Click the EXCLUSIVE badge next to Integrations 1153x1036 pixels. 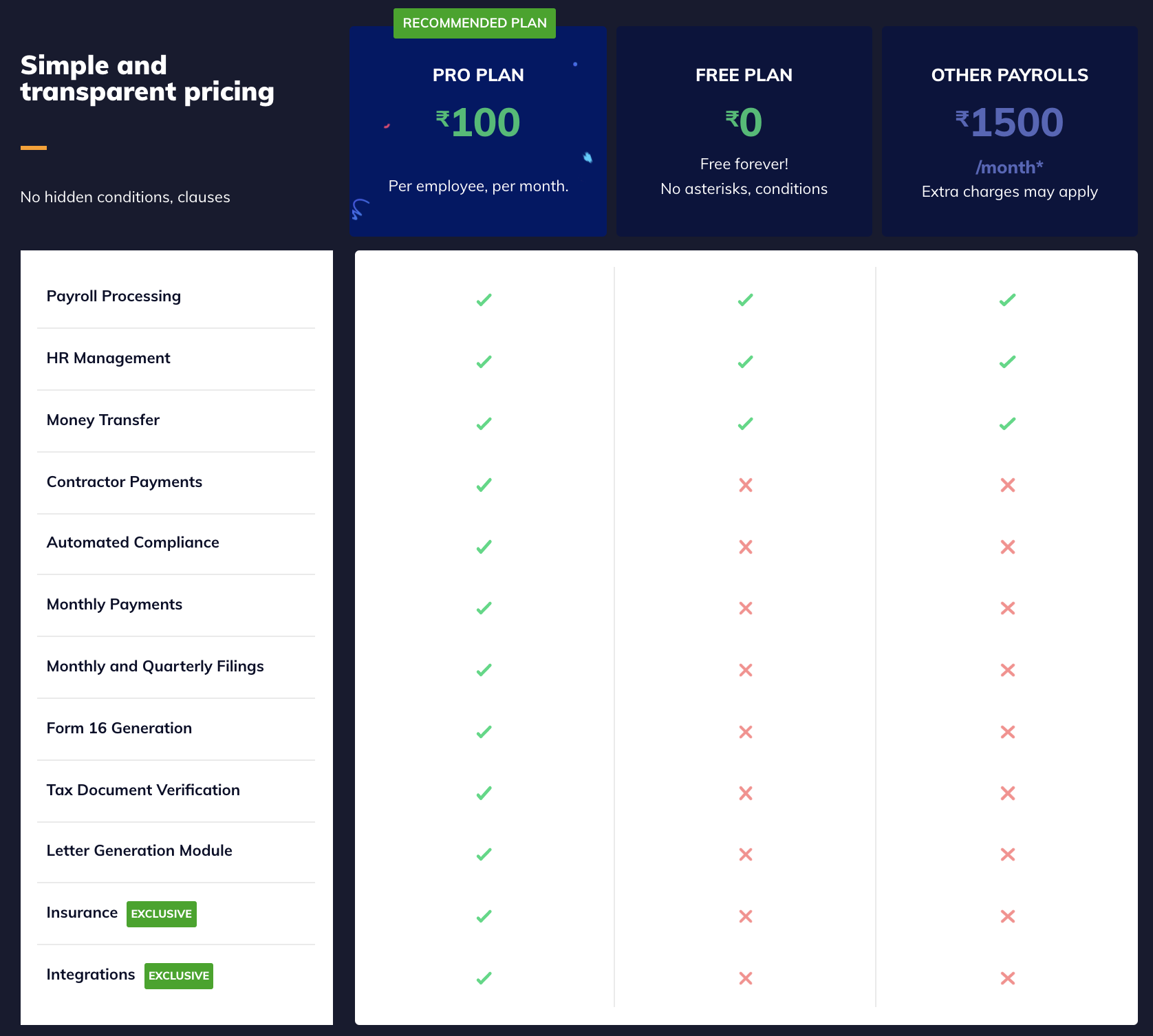pos(178,975)
